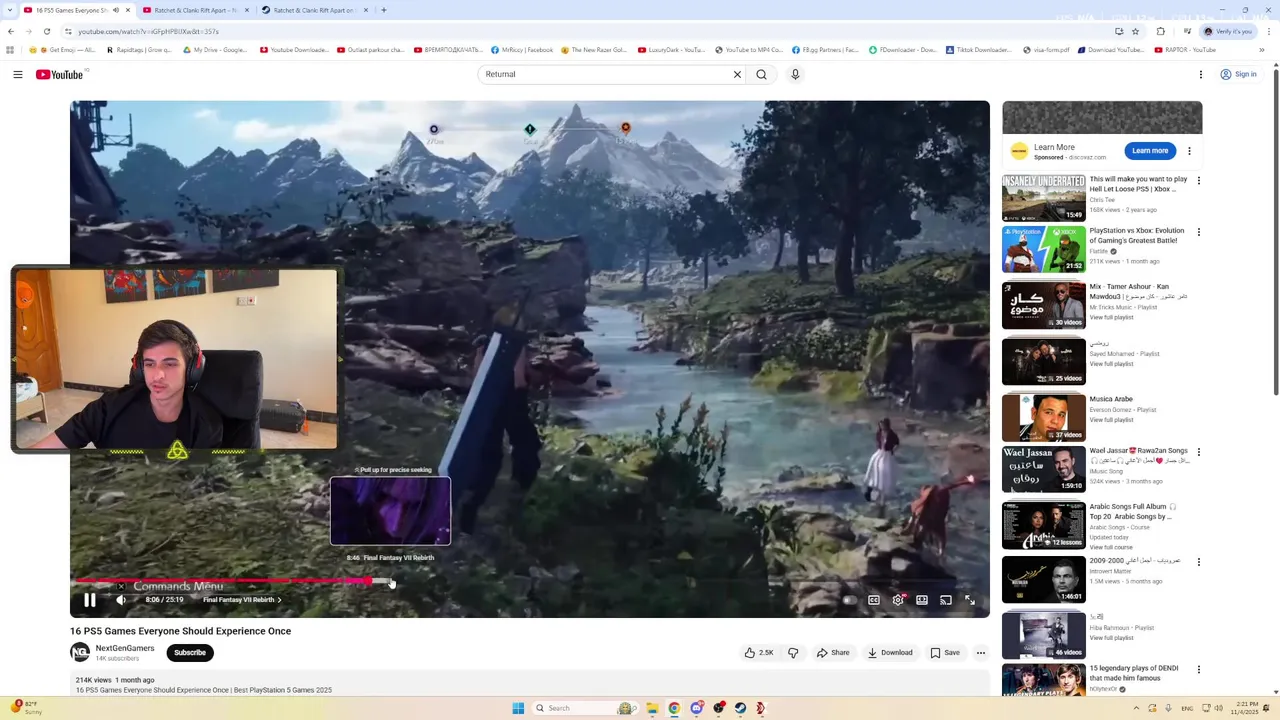Open the browser extensions puzzle icon
The image size is (1280, 720).
(x=1161, y=31)
